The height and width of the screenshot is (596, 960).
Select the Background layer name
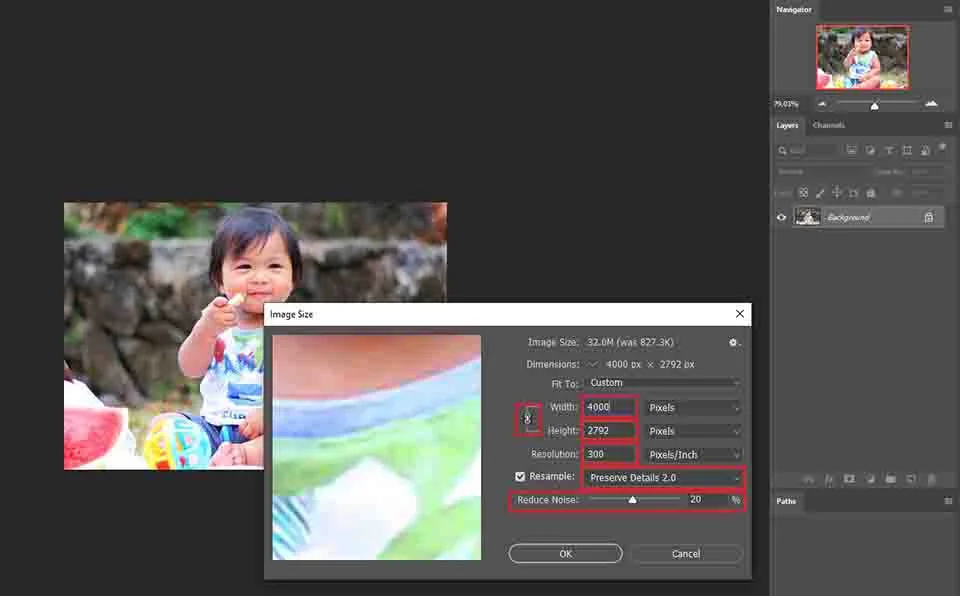[x=848, y=217]
